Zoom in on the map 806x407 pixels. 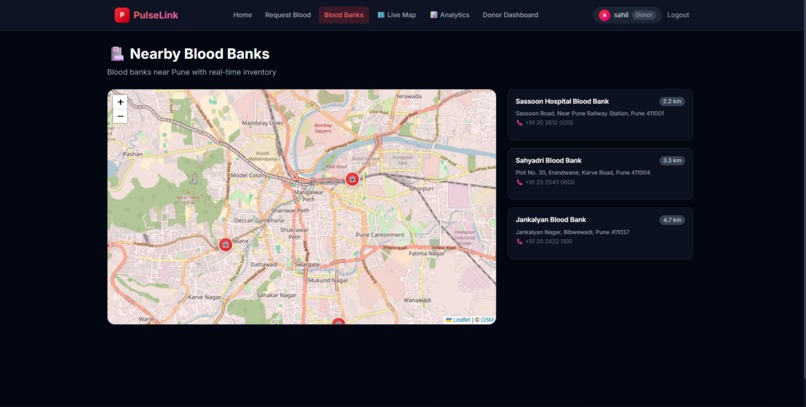pyautogui.click(x=120, y=102)
